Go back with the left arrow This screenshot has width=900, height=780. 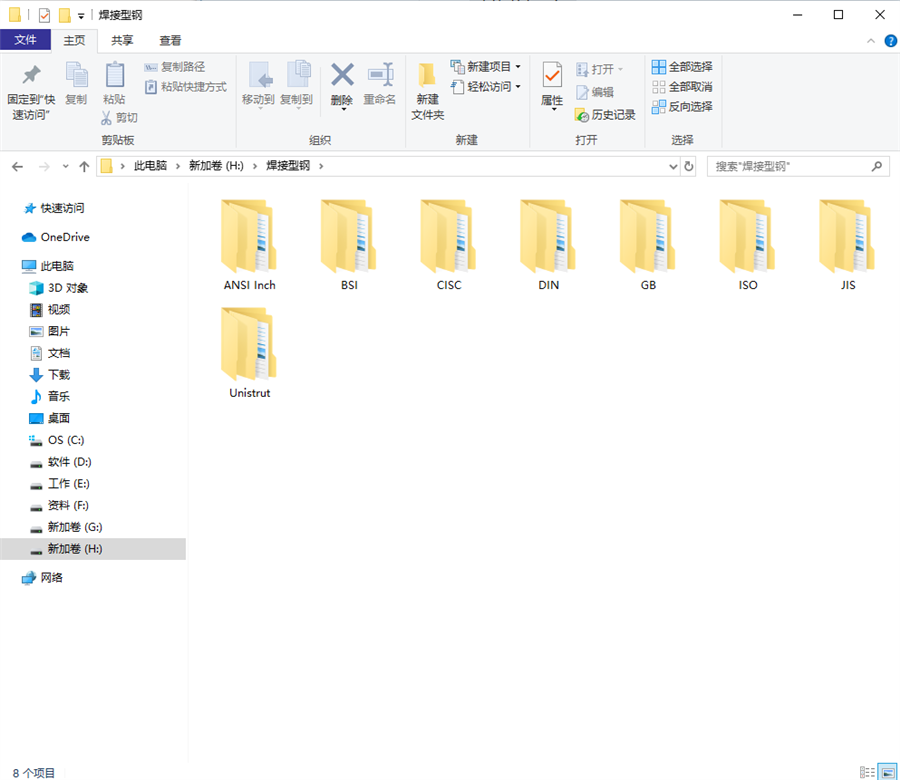pyautogui.click(x=18, y=166)
